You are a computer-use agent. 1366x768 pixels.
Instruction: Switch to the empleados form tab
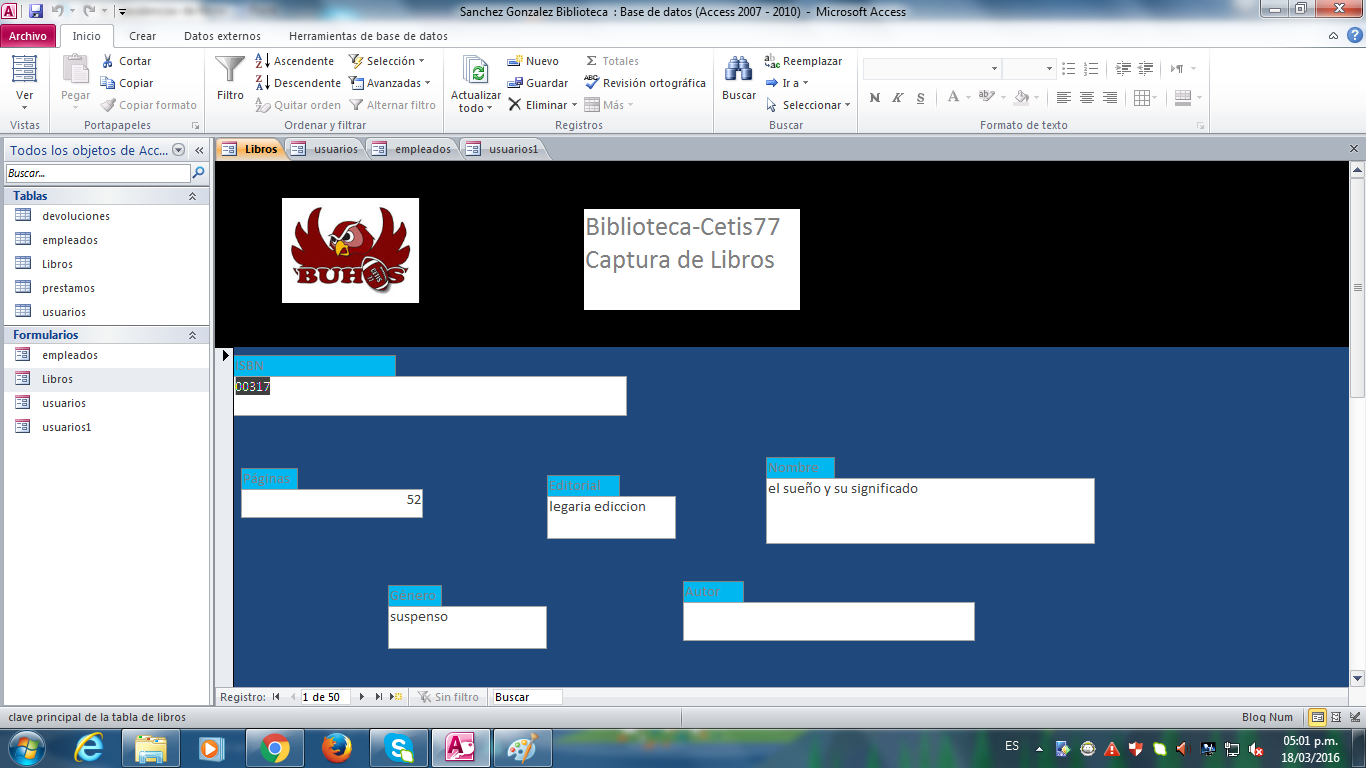coord(413,149)
